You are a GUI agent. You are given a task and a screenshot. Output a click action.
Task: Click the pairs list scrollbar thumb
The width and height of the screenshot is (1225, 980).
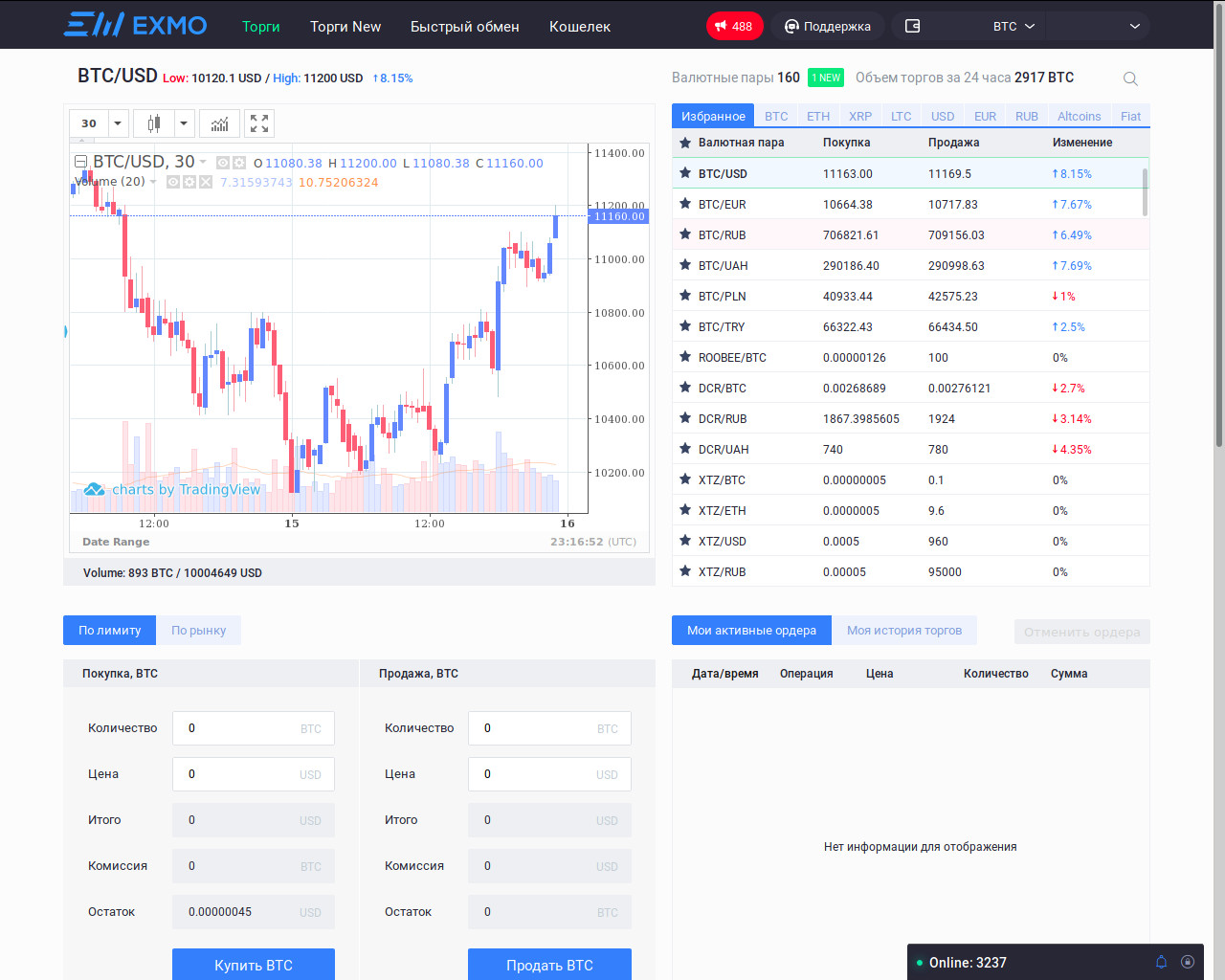[x=1145, y=192]
